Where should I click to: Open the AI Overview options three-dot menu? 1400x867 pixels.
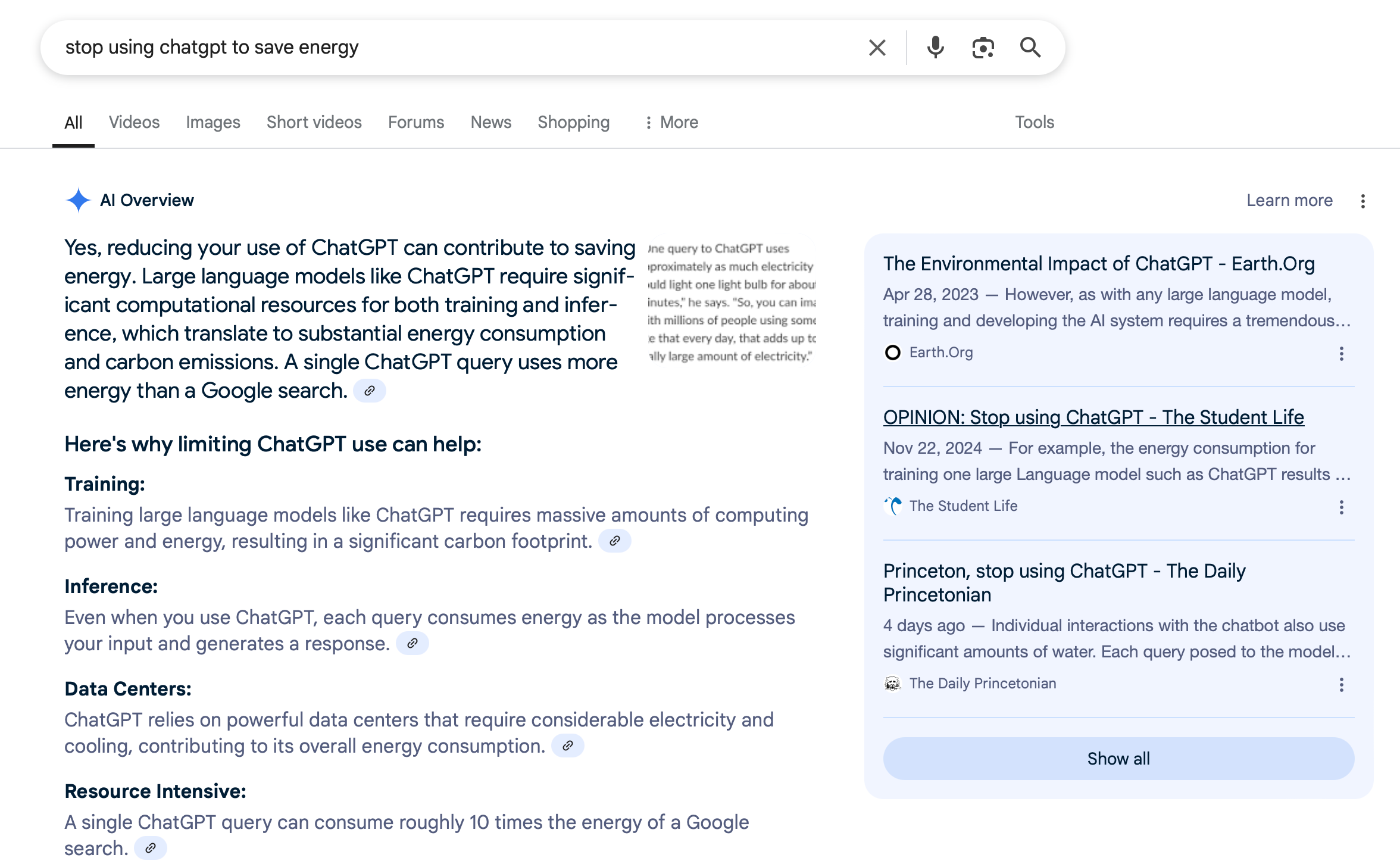(1363, 201)
